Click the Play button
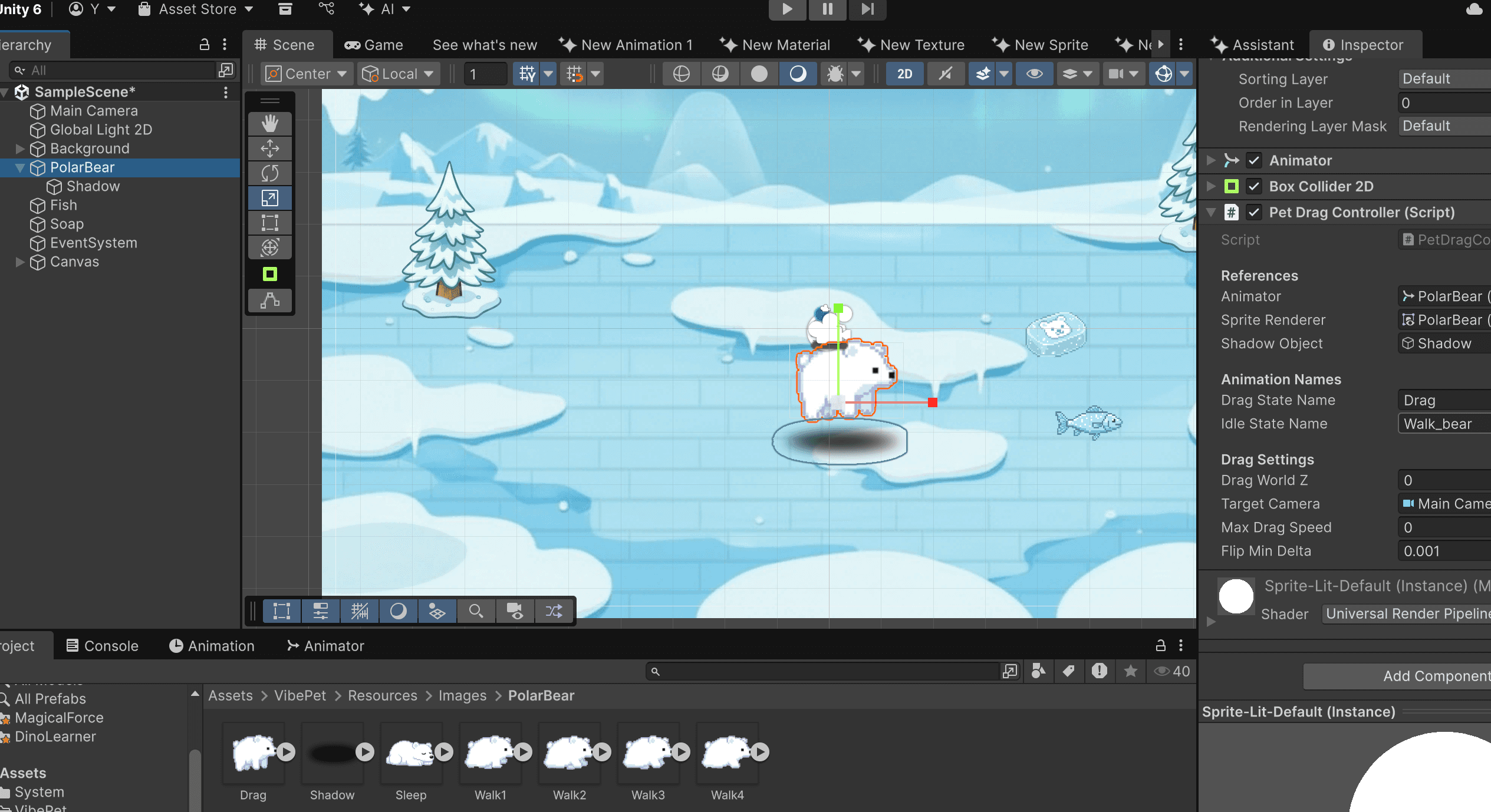1491x812 pixels. click(787, 9)
